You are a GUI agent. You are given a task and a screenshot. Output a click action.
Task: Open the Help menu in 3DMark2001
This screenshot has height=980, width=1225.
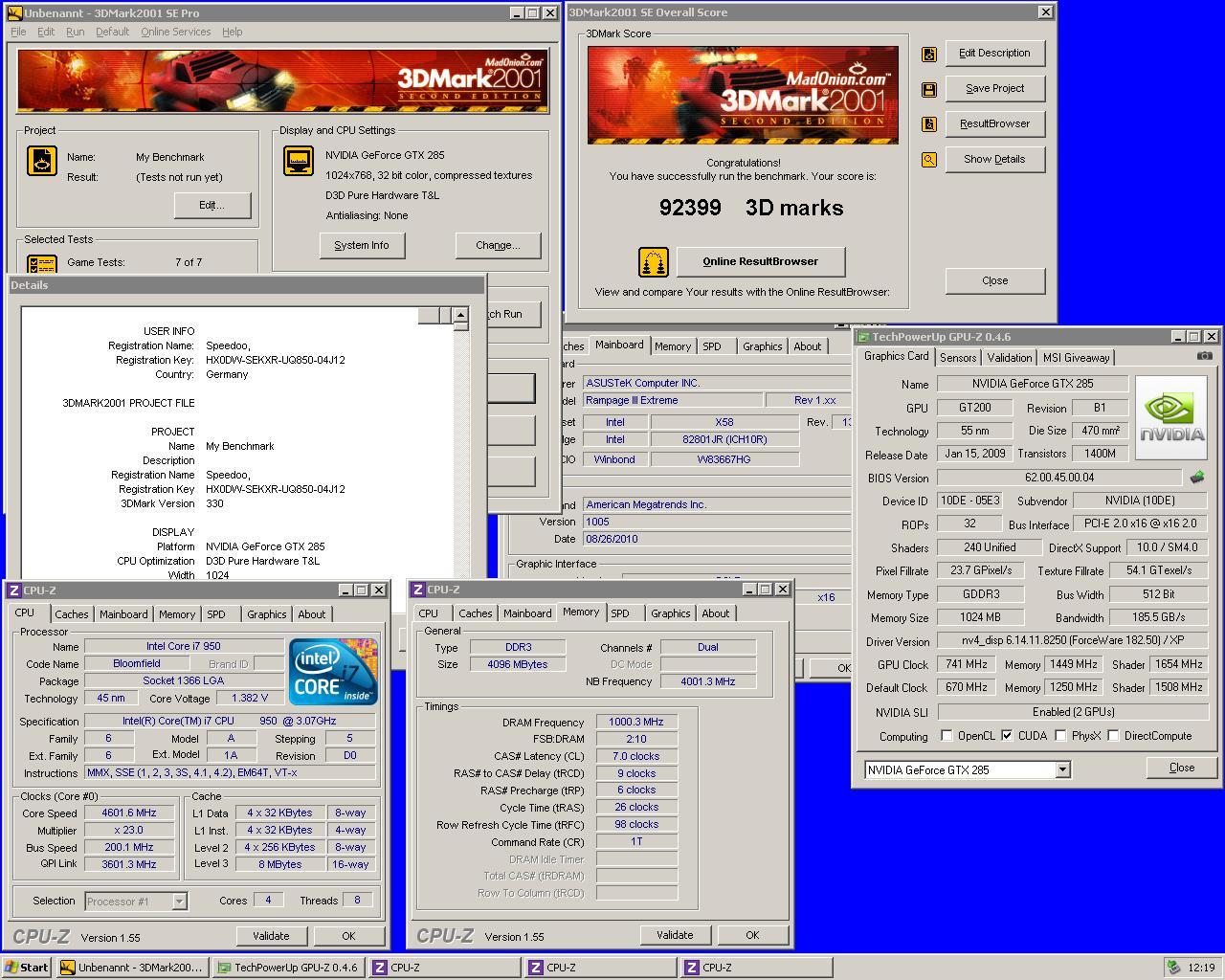click(x=233, y=32)
